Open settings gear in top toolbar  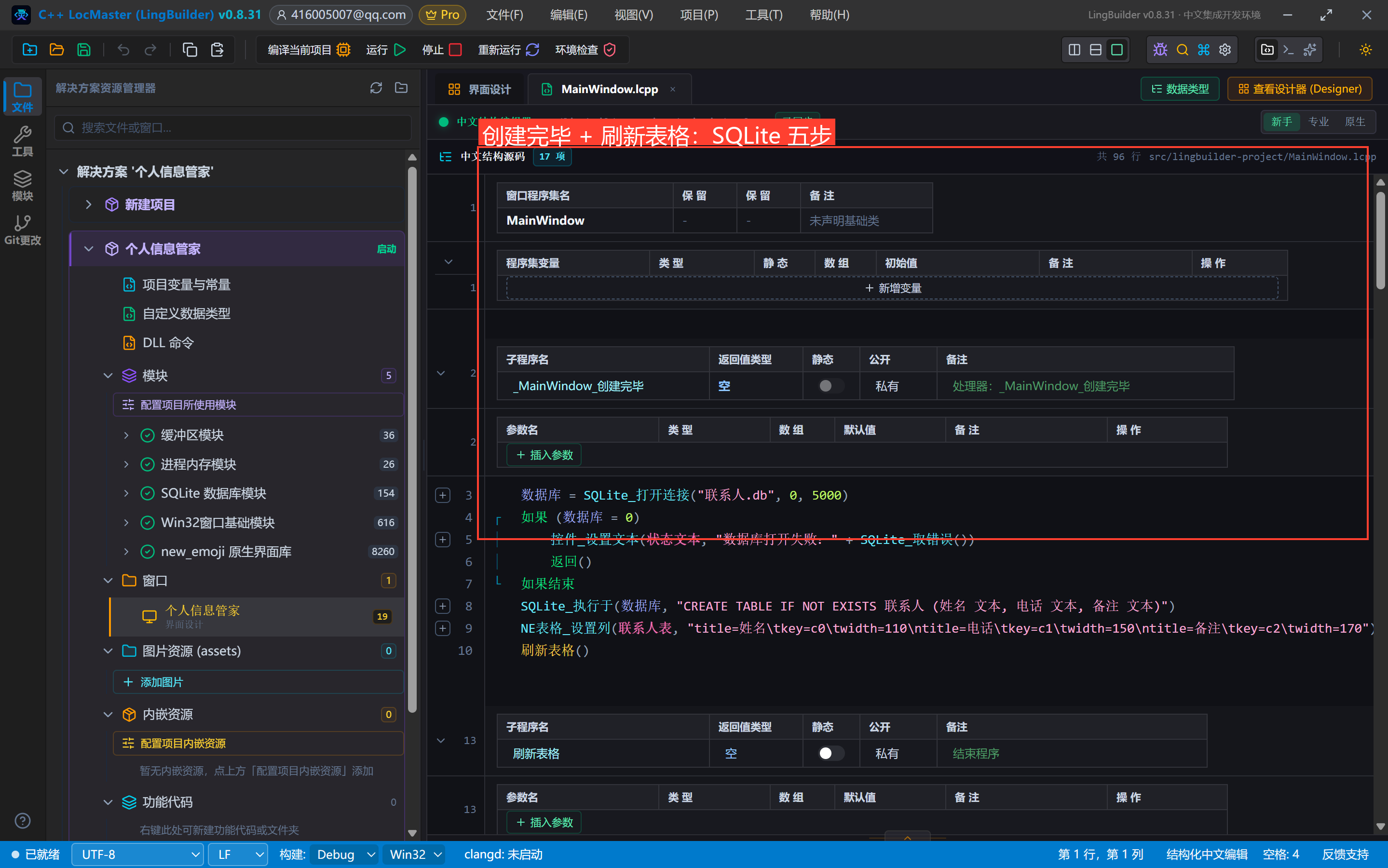1225,50
